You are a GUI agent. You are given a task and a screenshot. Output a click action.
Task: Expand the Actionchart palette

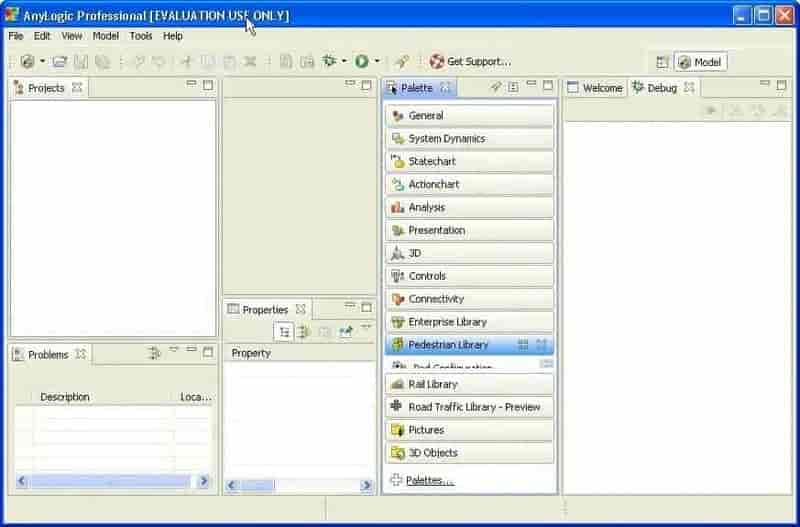point(469,185)
